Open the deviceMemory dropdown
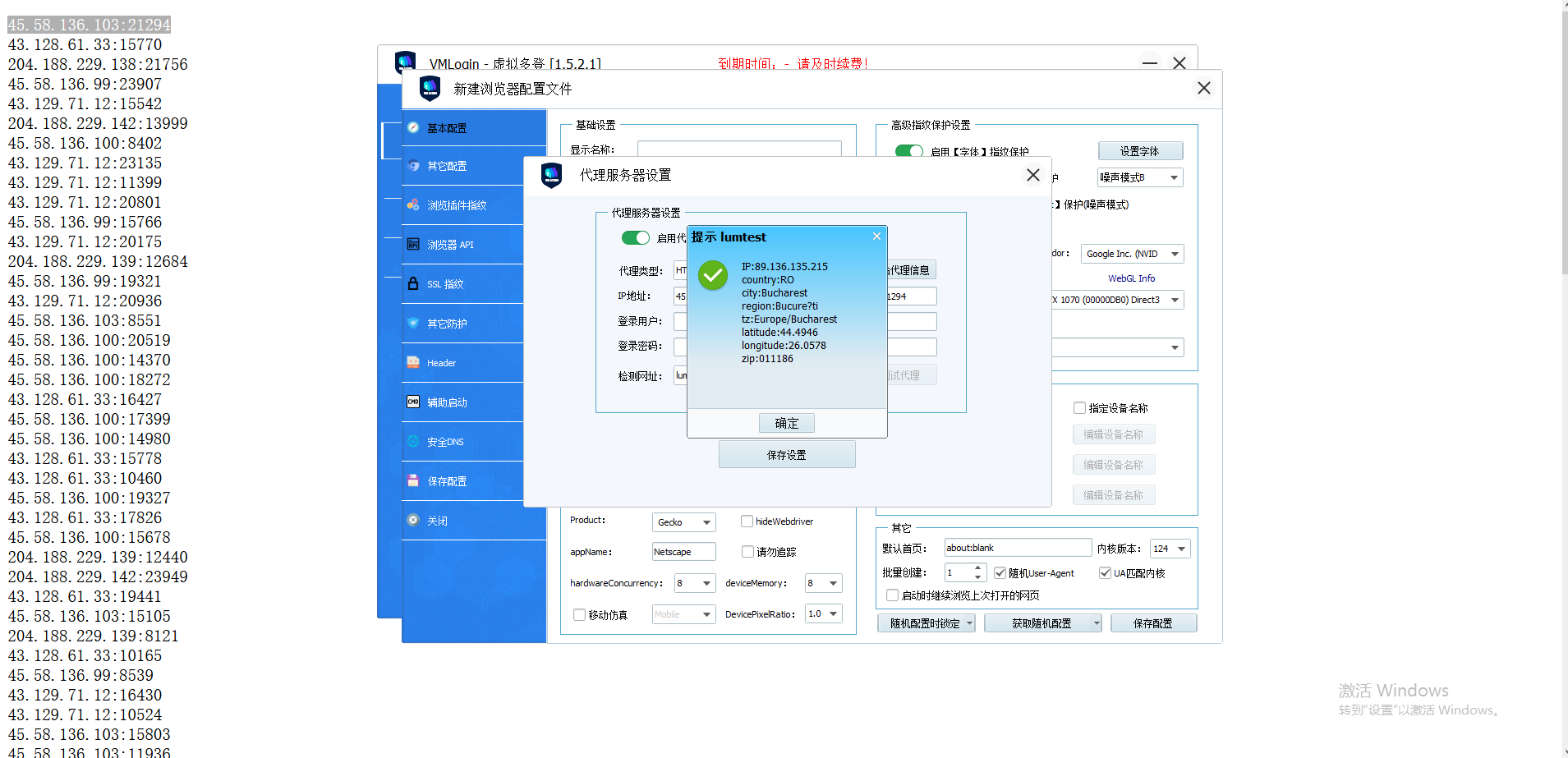Viewport: 1568px width, 758px height. [x=824, y=583]
